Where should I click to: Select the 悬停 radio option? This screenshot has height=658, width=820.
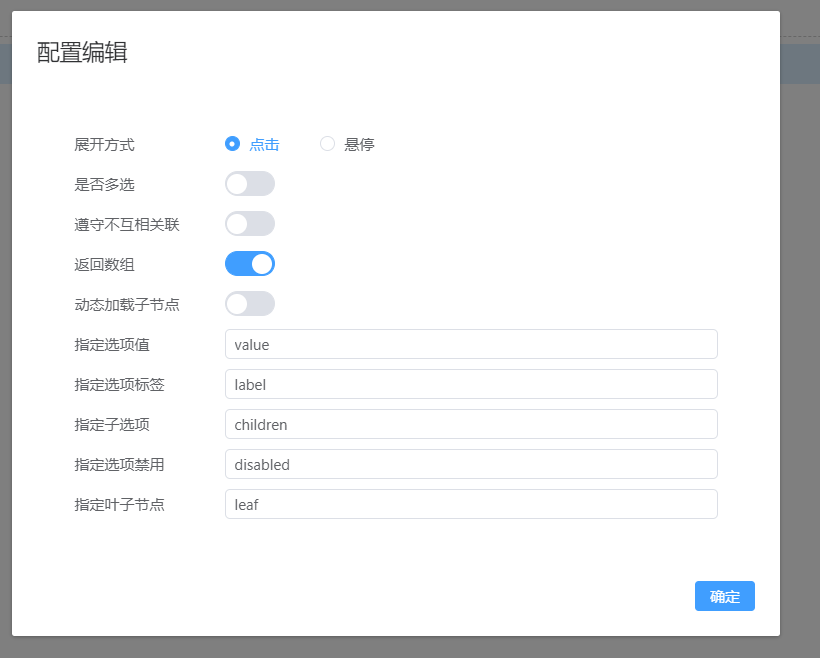[347, 144]
